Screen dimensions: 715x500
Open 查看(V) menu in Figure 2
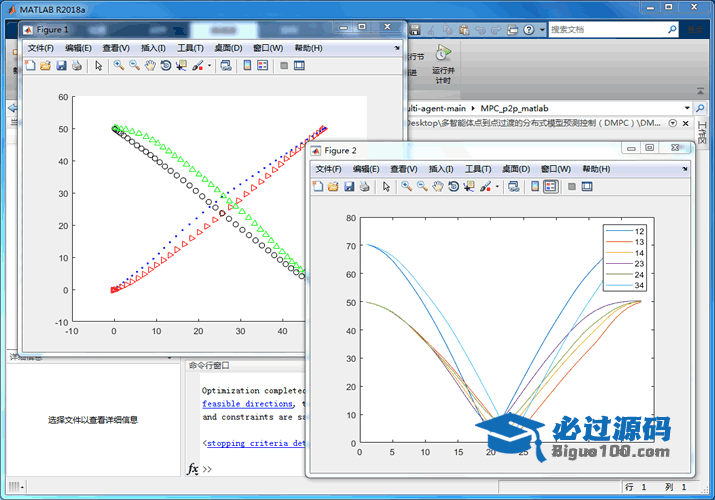tap(404, 169)
